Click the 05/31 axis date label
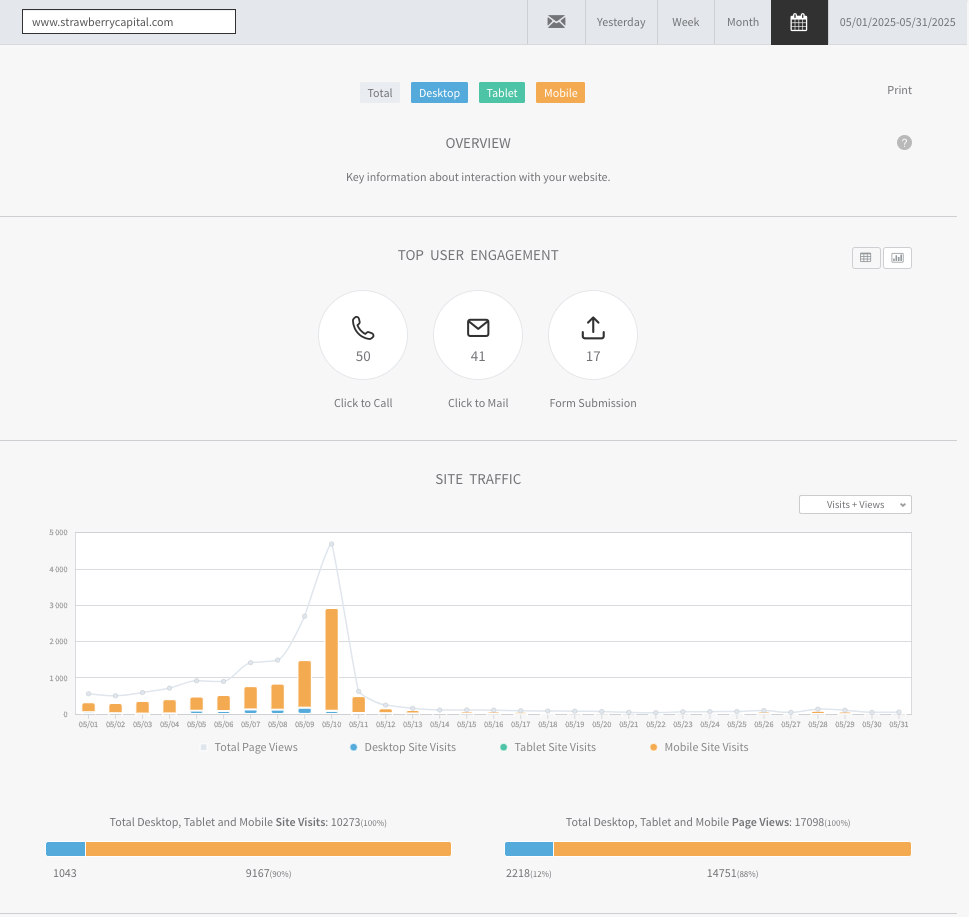969x917 pixels. (x=899, y=724)
